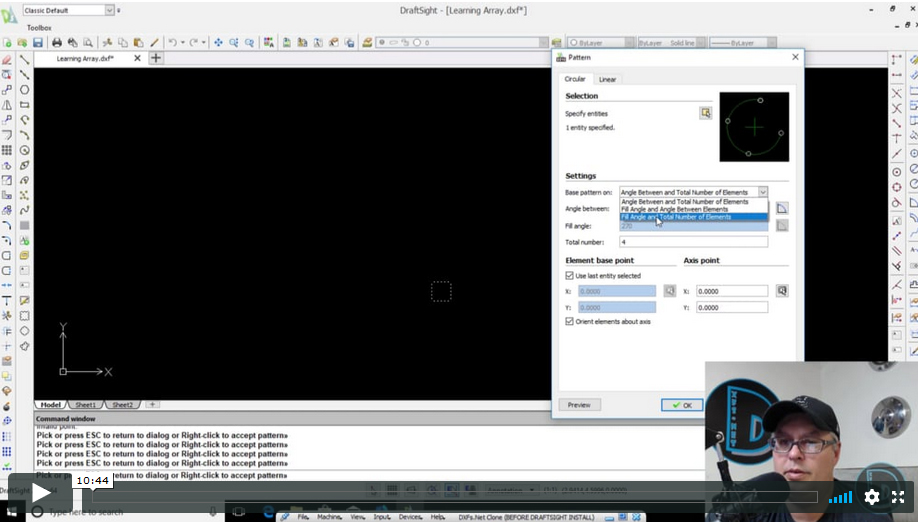The image size is (918, 522).
Task: Open the Base pattern on dropdown arrow
Action: pyautogui.click(x=763, y=192)
